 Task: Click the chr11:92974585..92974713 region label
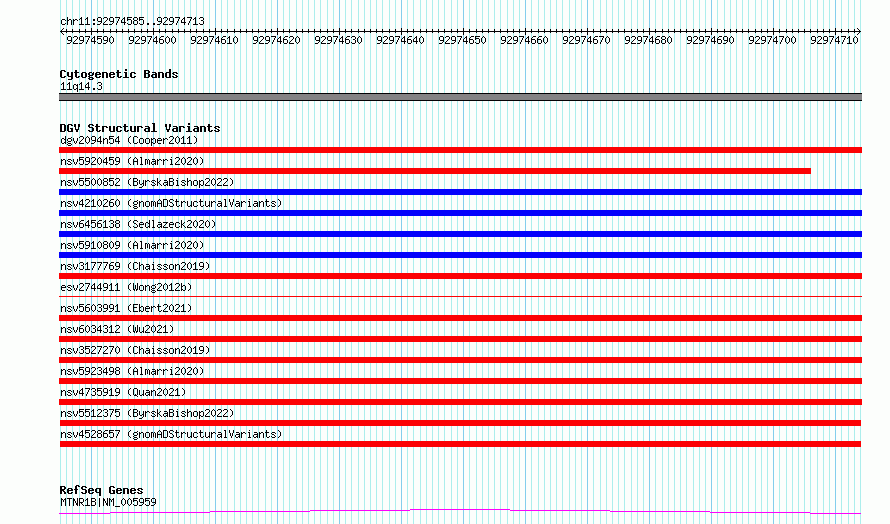[132, 21]
